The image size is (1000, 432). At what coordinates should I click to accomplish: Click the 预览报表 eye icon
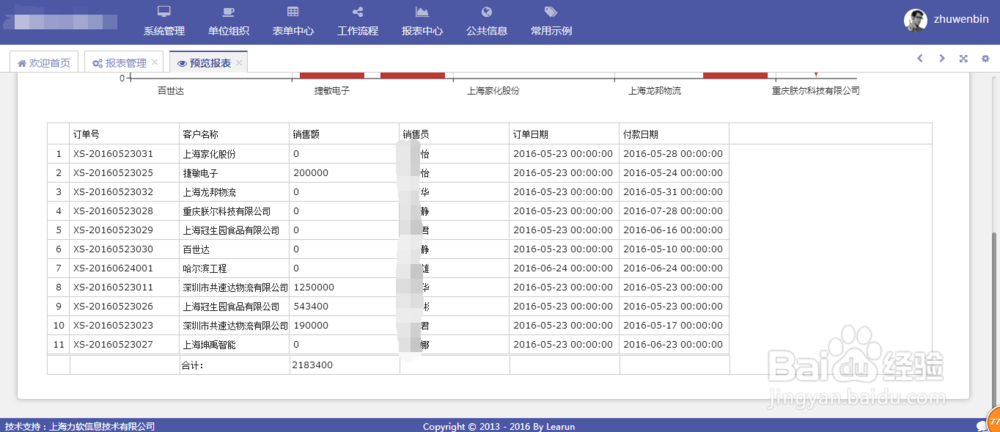182,63
